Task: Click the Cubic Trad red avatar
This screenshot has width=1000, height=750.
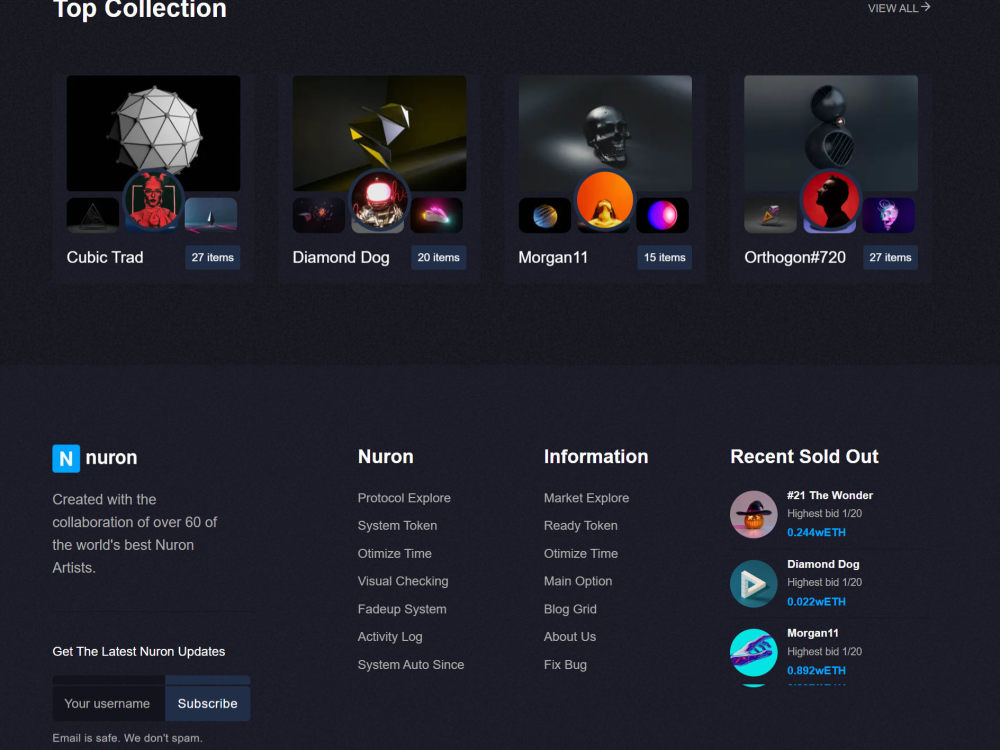Action: (153, 200)
